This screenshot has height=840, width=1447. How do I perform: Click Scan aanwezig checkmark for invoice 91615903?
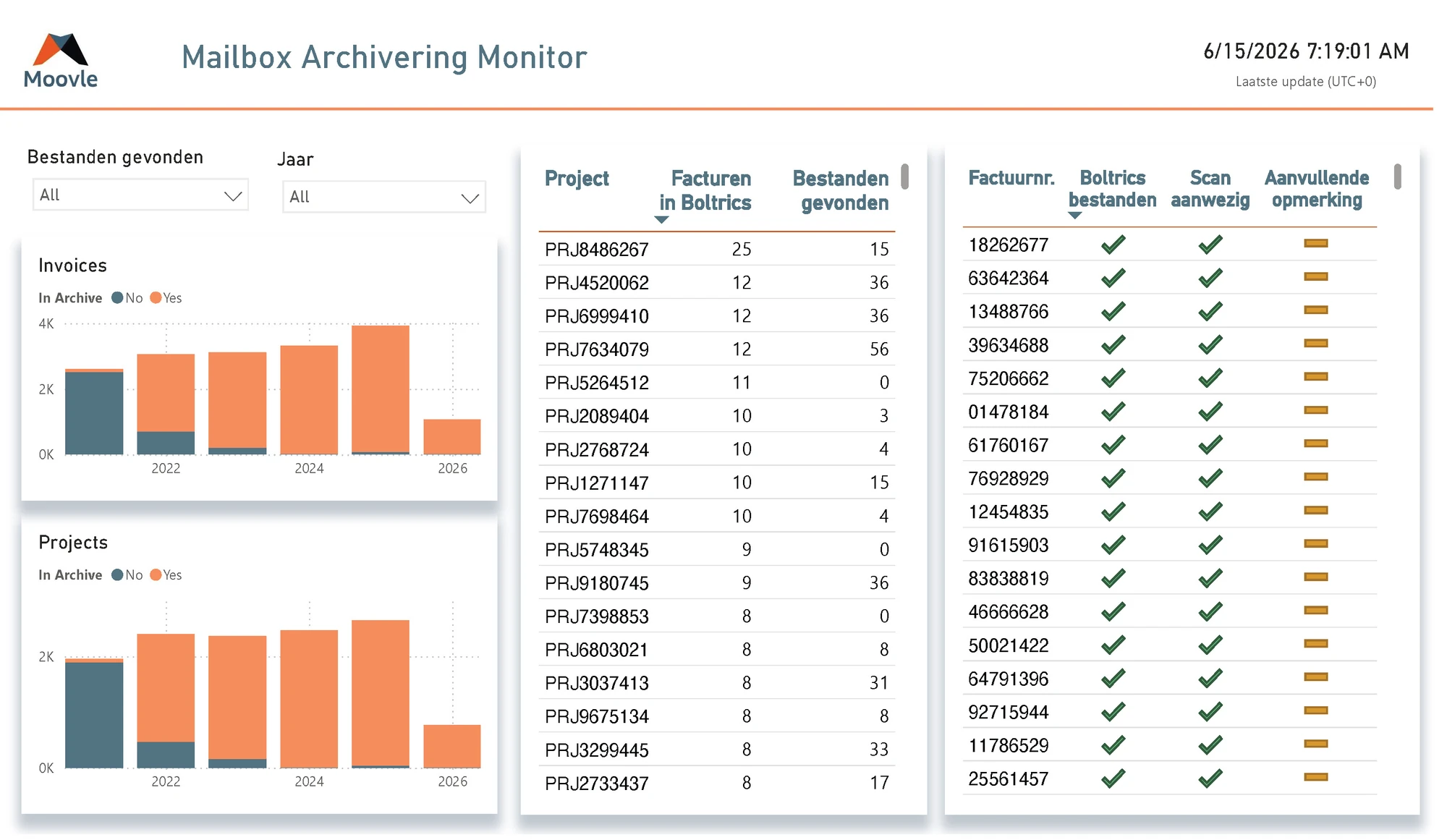pyautogui.click(x=1210, y=545)
